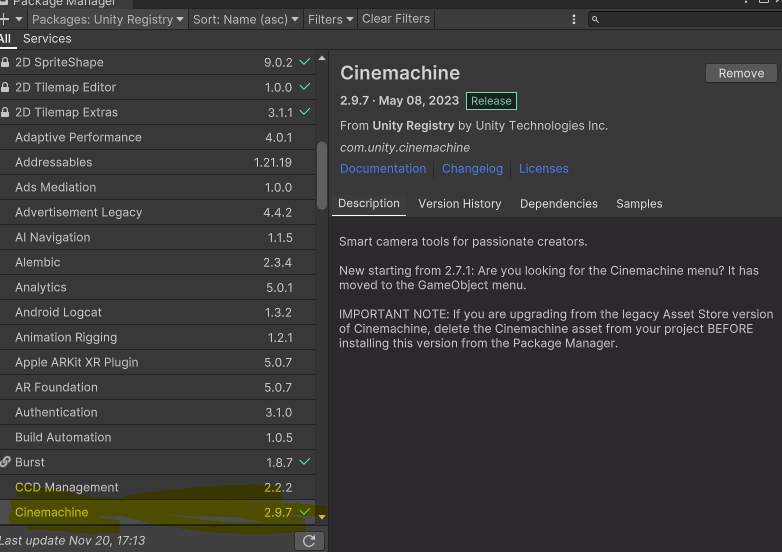782x552 pixels.
Task: Click the green Release tag
Action: click(x=491, y=101)
